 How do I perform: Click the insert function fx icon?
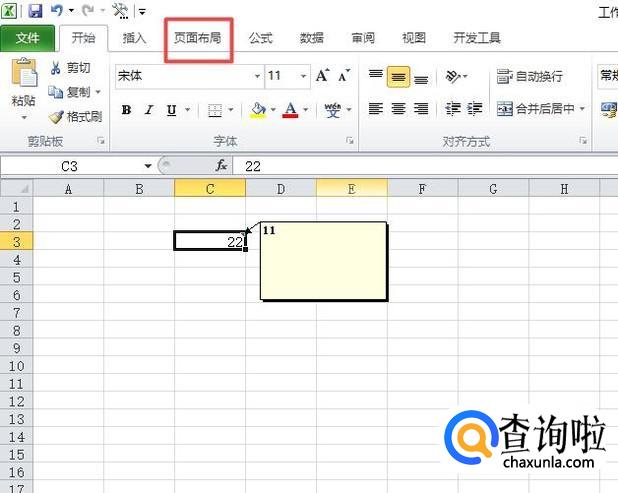(222, 166)
